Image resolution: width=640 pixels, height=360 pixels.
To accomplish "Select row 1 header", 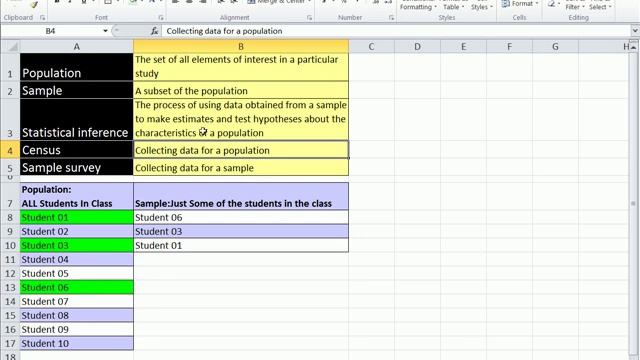I will (10, 67).
